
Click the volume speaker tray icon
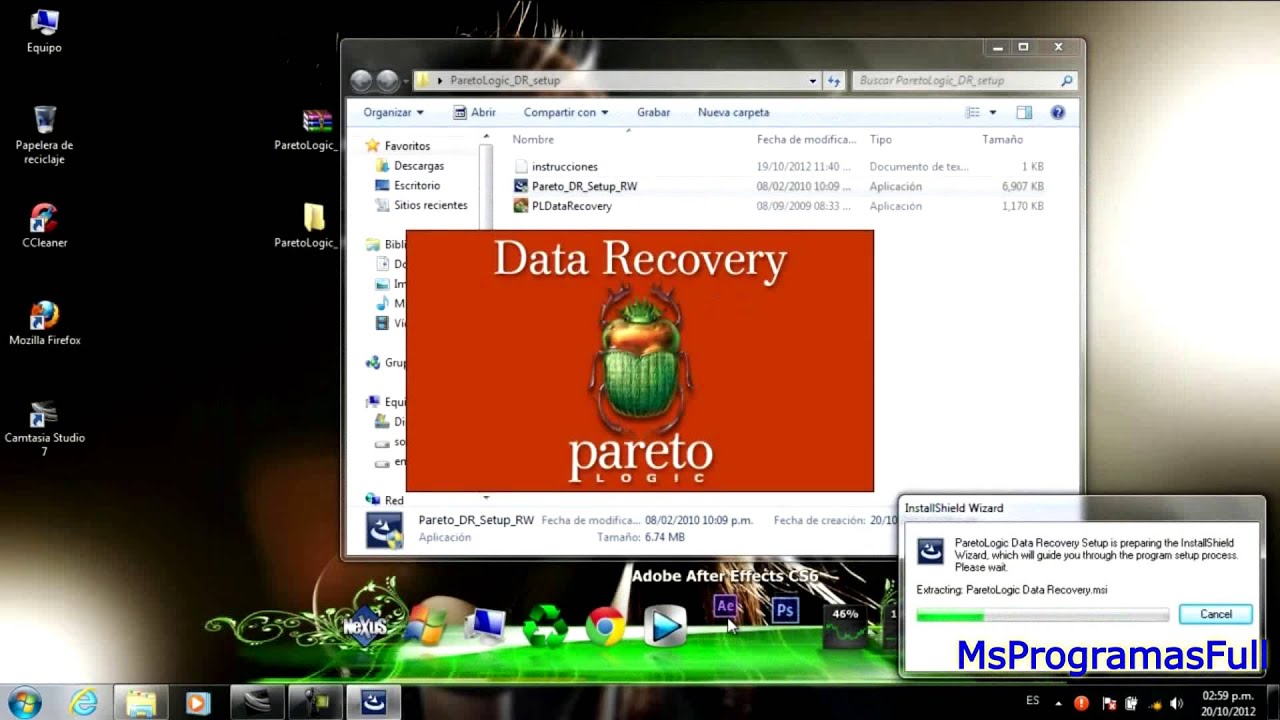pos(1176,704)
